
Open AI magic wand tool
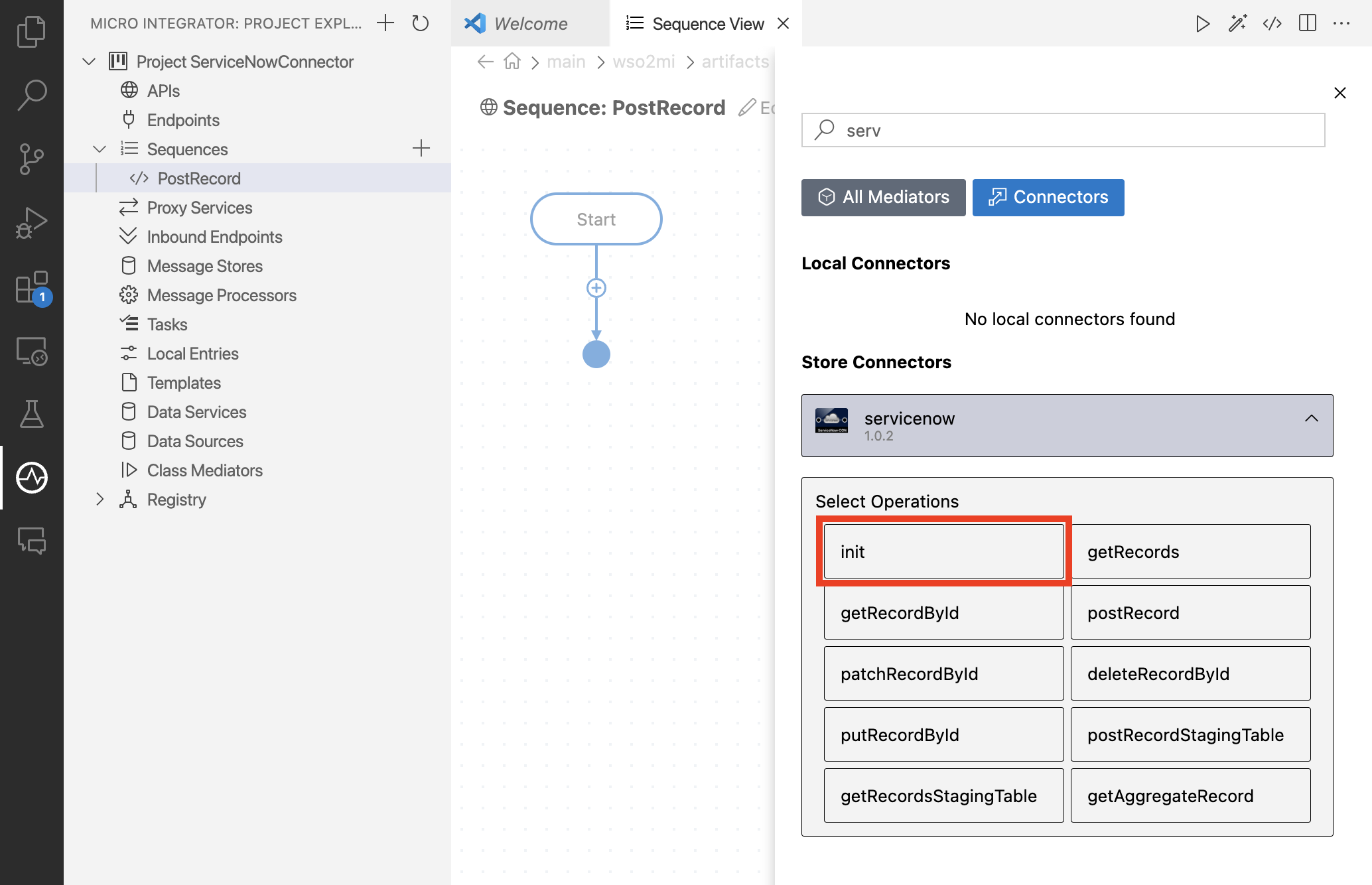(x=1237, y=24)
